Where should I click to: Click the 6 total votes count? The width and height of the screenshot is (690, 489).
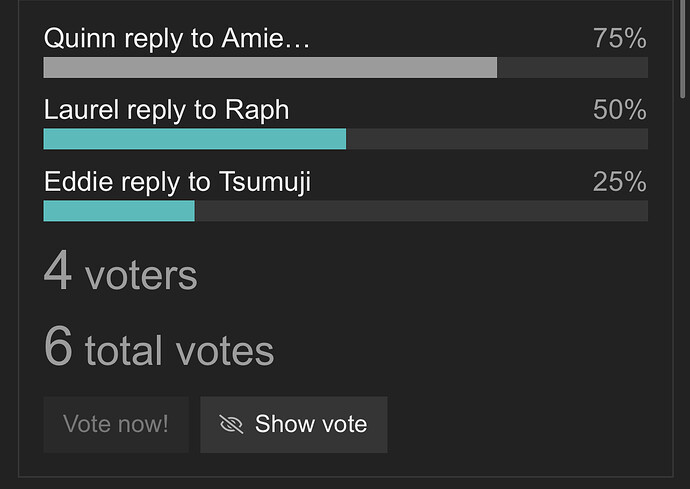pos(159,347)
